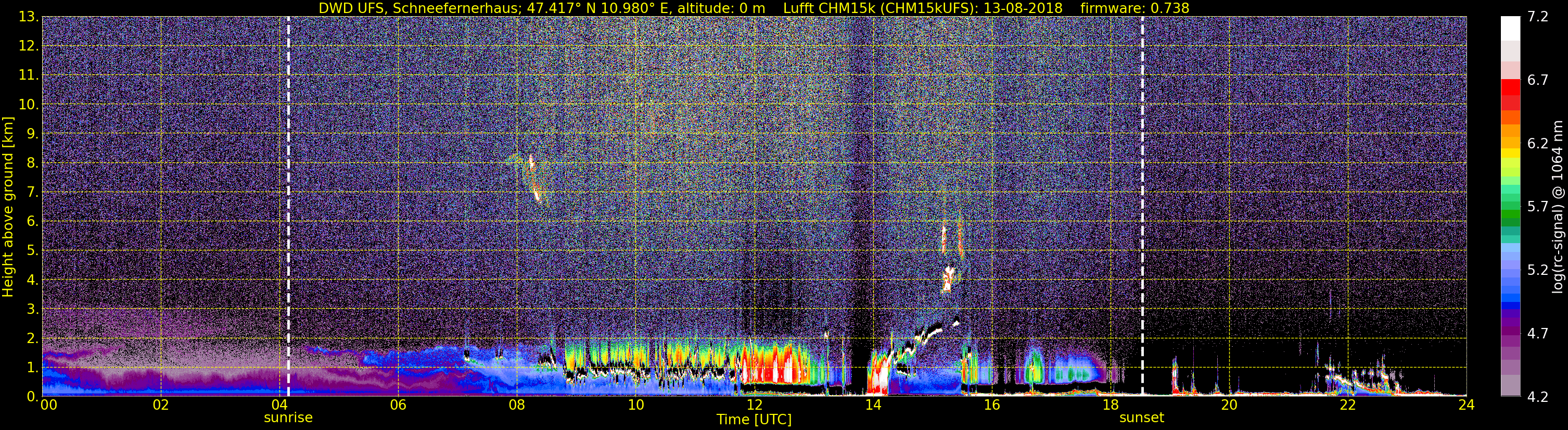This screenshot has width=1568, height=430.
Task: Click colorbar value label "4.2"
Action: (x=1538, y=397)
